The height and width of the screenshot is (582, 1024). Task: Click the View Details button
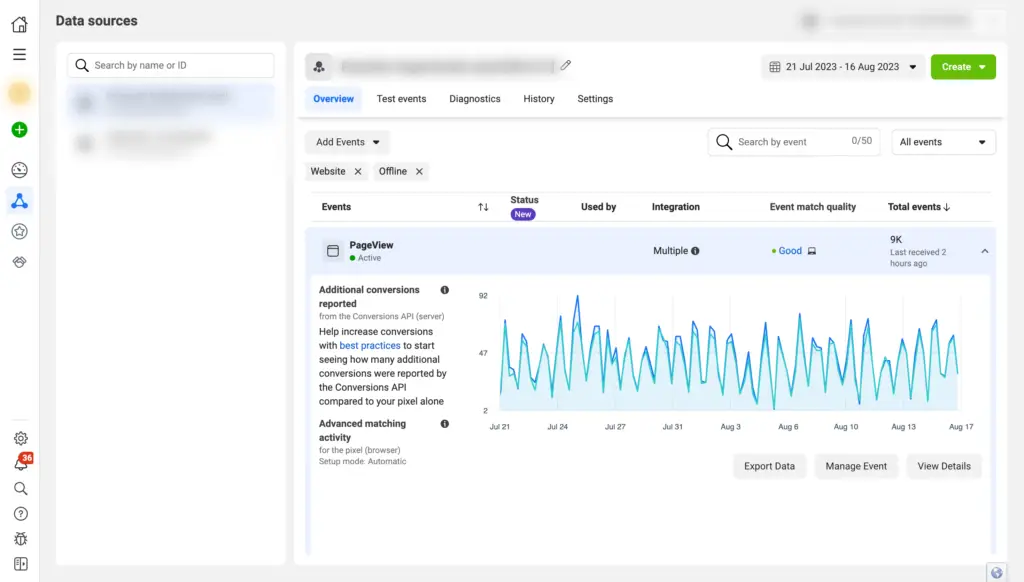tap(944, 466)
